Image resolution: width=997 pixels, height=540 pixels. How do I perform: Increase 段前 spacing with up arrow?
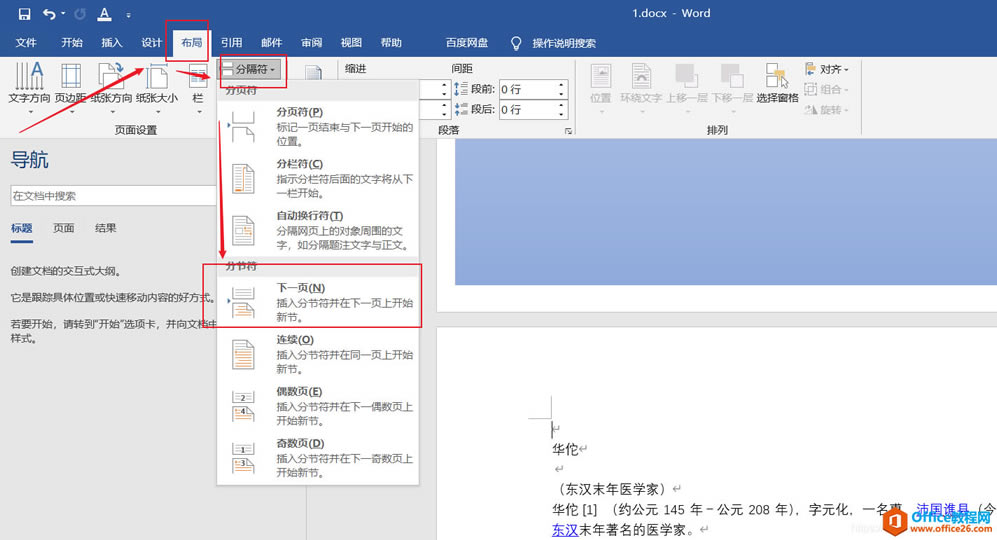[x=561, y=85]
